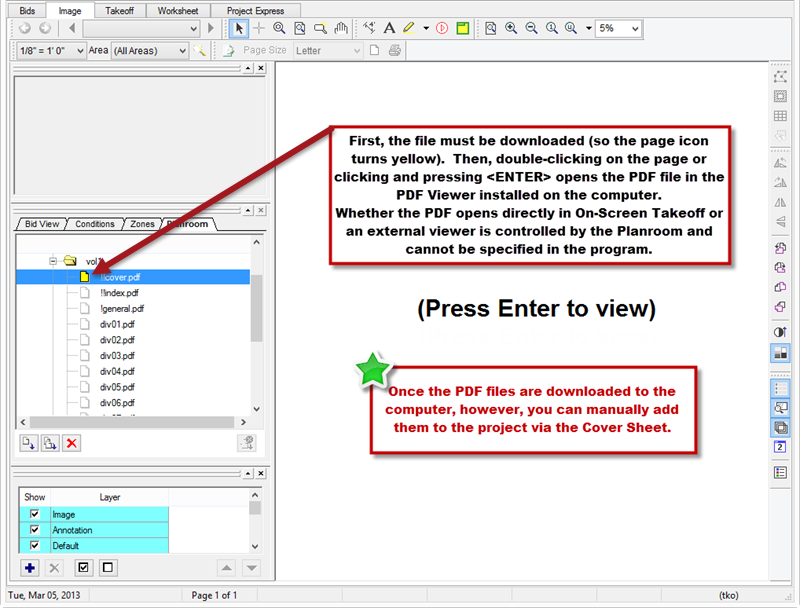This screenshot has height=608, width=800.
Task: Toggle the Annotation layer checkbox
Action: tap(35, 529)
